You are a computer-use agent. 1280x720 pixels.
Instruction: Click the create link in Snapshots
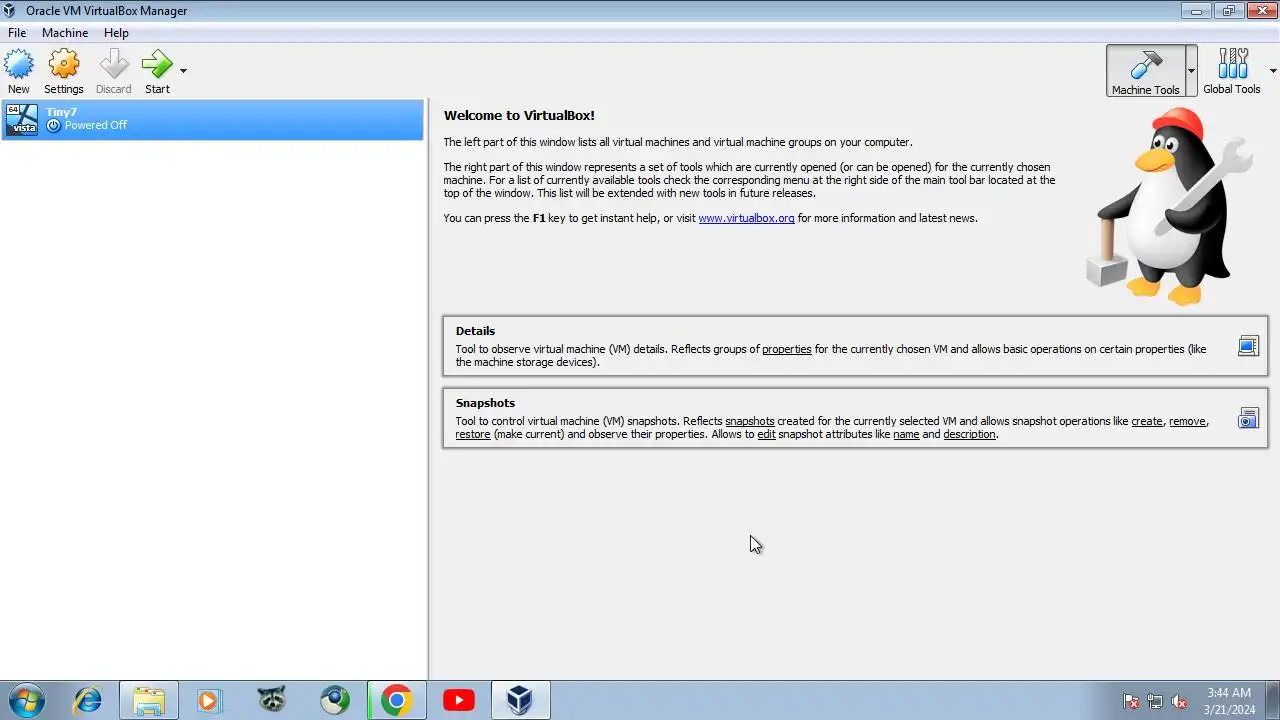point(1147,422)
